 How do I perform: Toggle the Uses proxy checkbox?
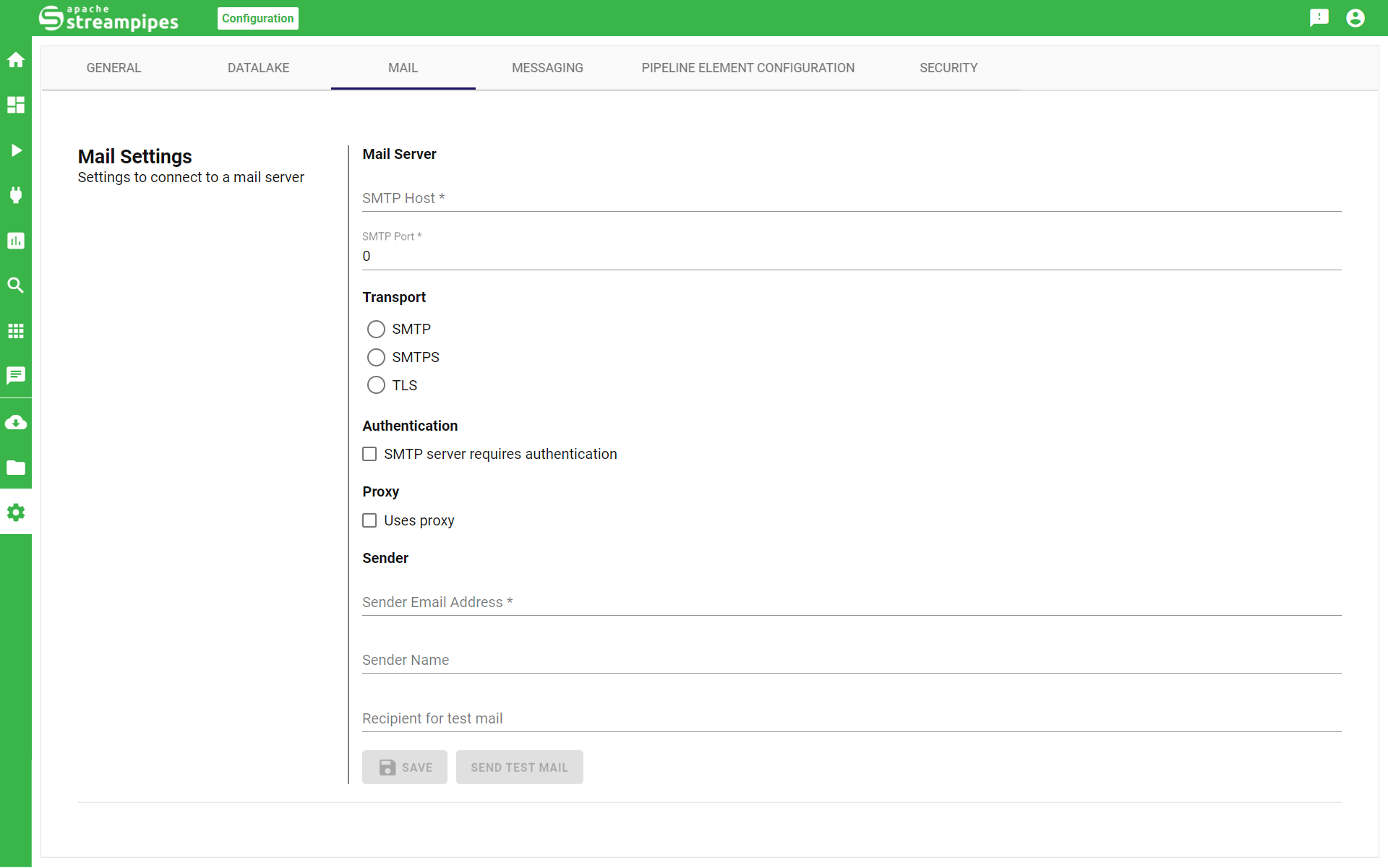[x=371, y=519]
